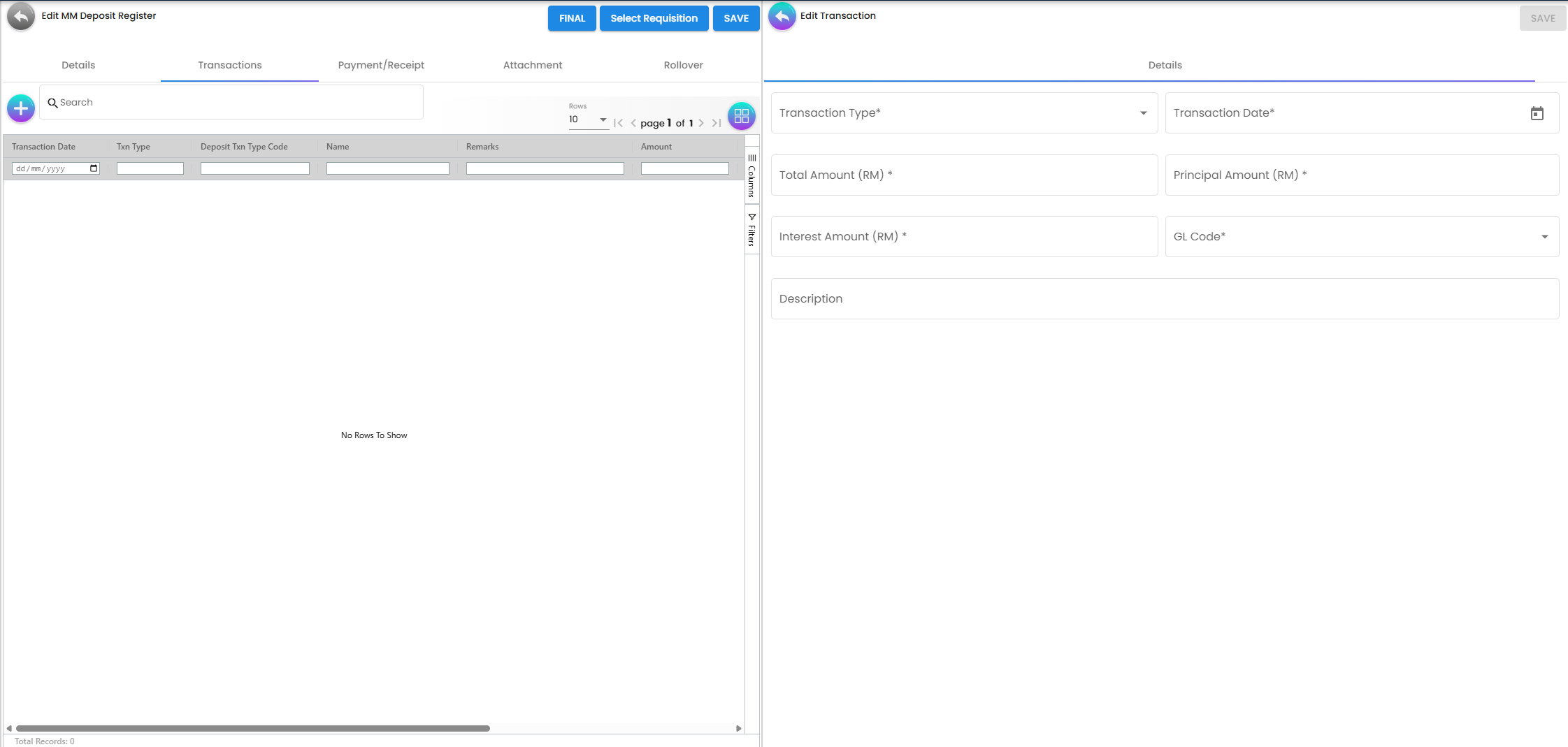Add a new transaction with the plus icon

tap(21, 108)
